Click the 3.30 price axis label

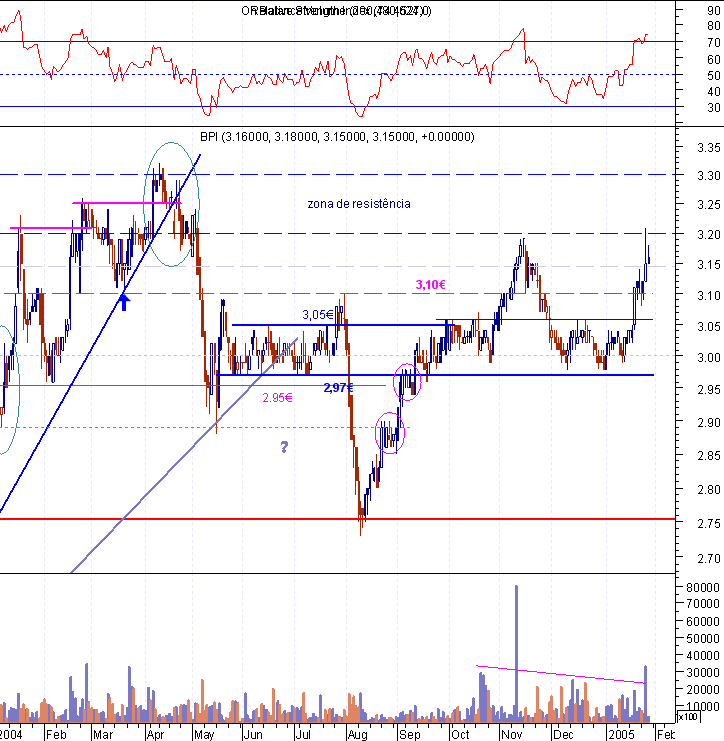click(x=708, y=176)
